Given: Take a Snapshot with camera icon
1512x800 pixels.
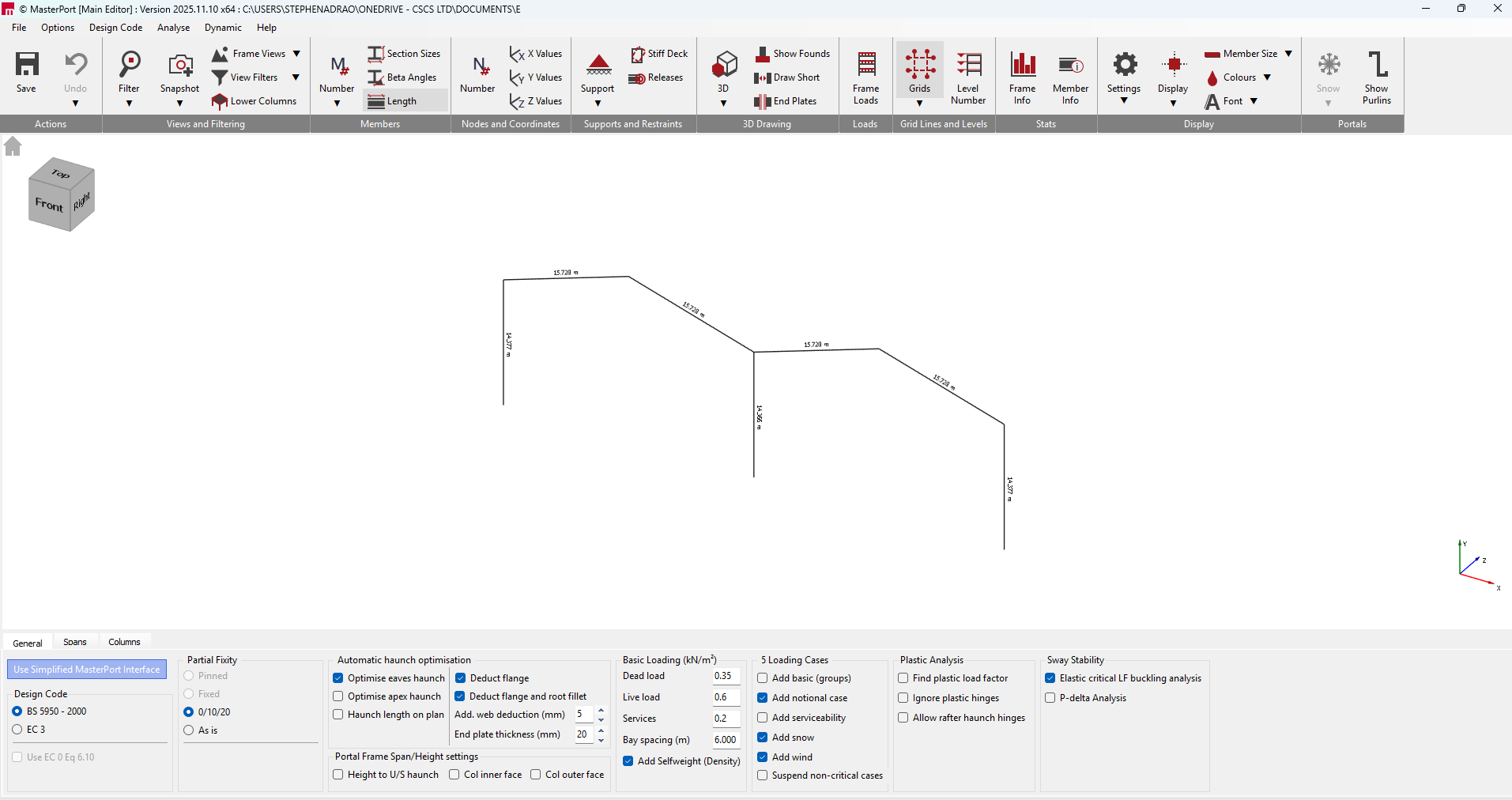Looking at the screenshot, I should [180, 65].
